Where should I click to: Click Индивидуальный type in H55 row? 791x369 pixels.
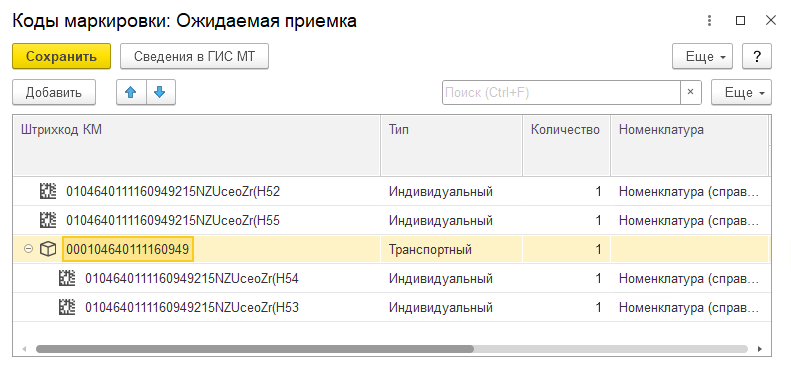click(x=451, y=221)
